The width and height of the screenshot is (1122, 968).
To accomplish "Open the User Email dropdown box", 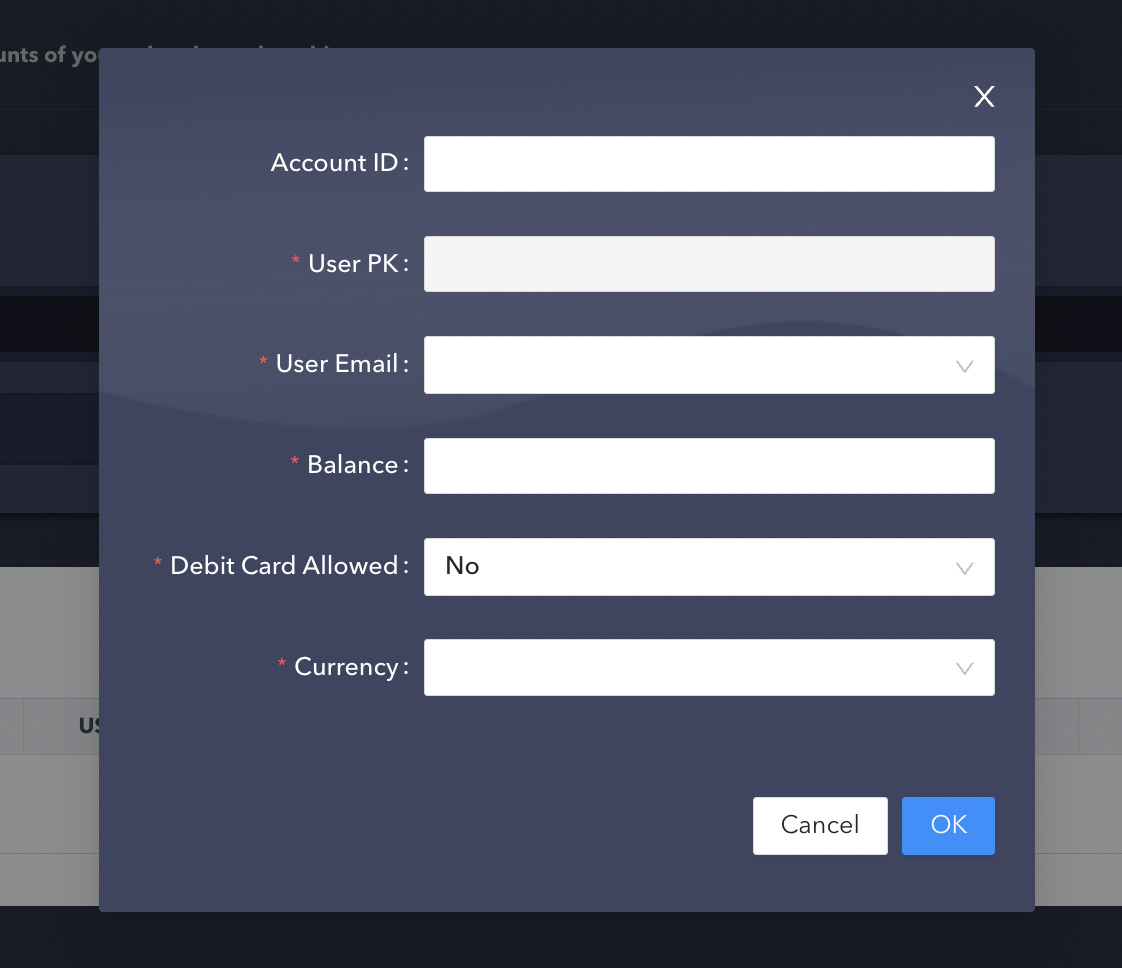I will pyautogui.click(x=690, y=365).
